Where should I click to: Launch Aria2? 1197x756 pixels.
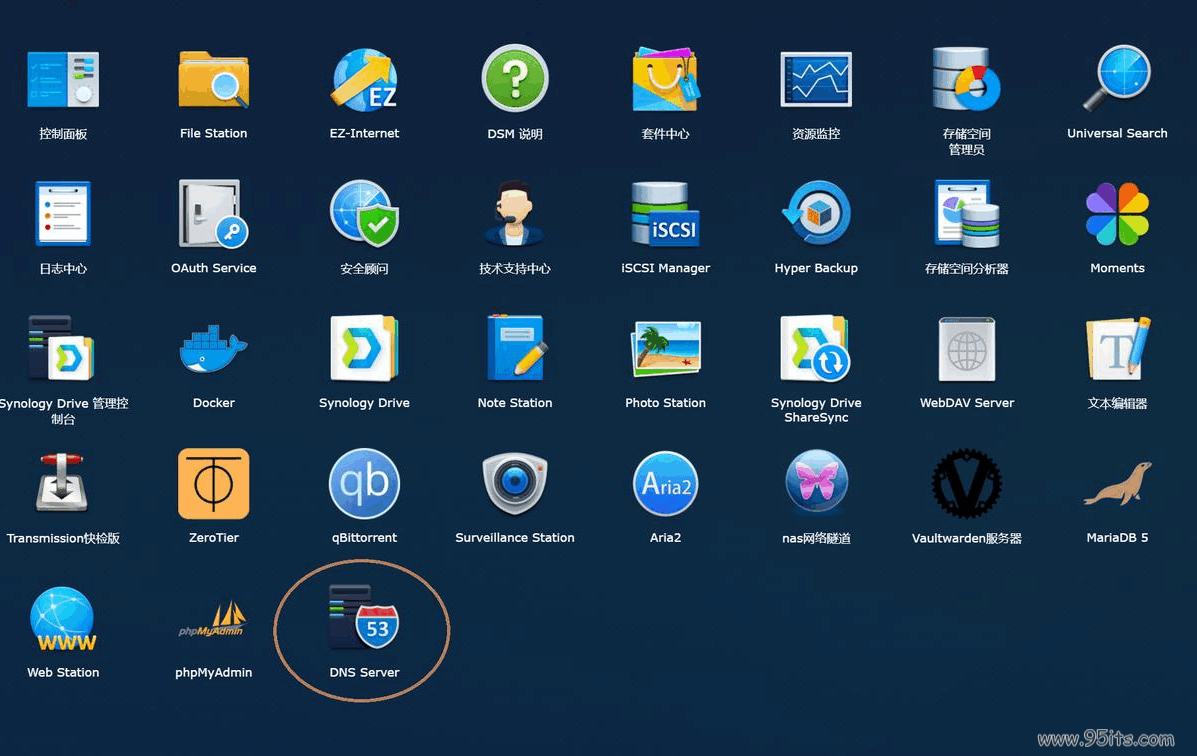click(x=666, y=483)
